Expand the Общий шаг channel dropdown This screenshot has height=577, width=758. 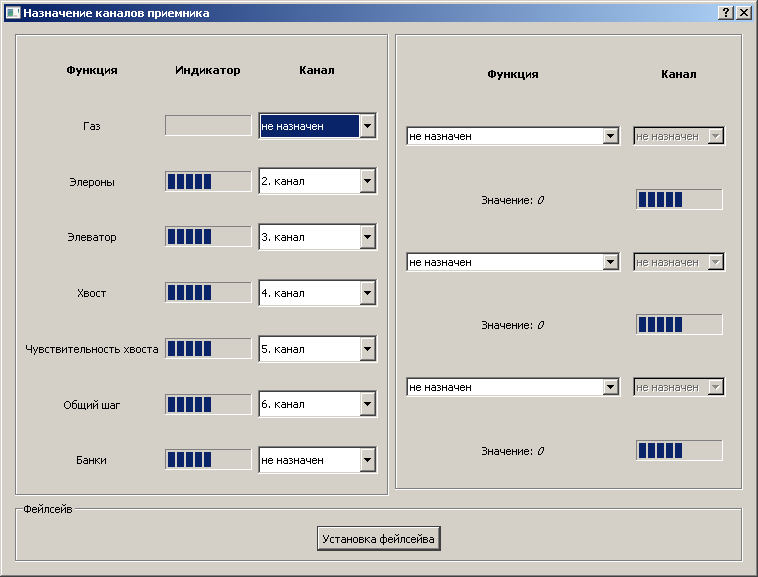click(x=317, y=405)
